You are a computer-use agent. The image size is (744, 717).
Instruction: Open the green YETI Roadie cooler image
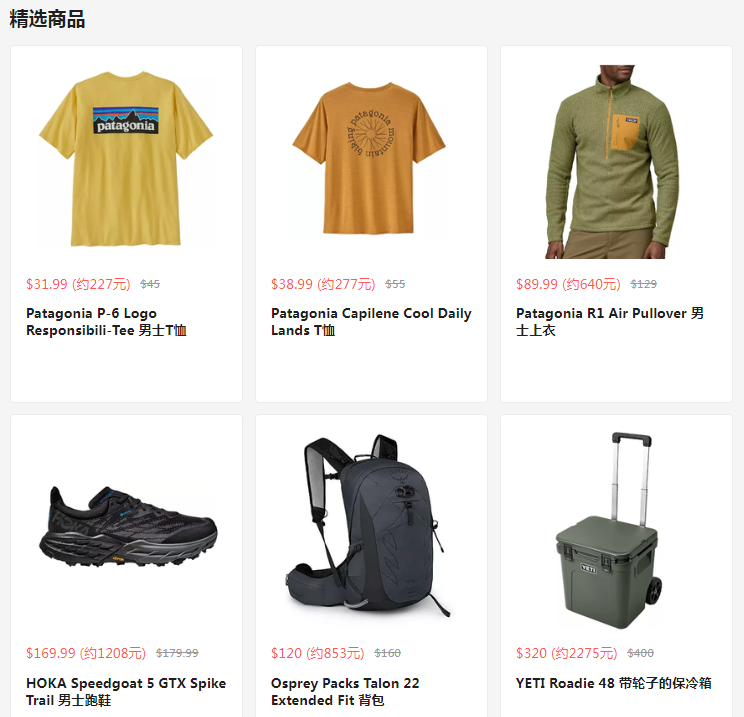click(609, 531)
